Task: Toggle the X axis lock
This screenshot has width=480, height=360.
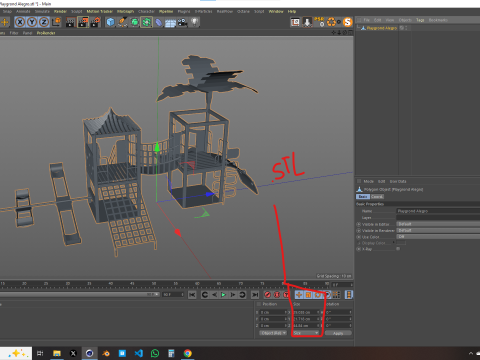Action: tap(20, 22)
